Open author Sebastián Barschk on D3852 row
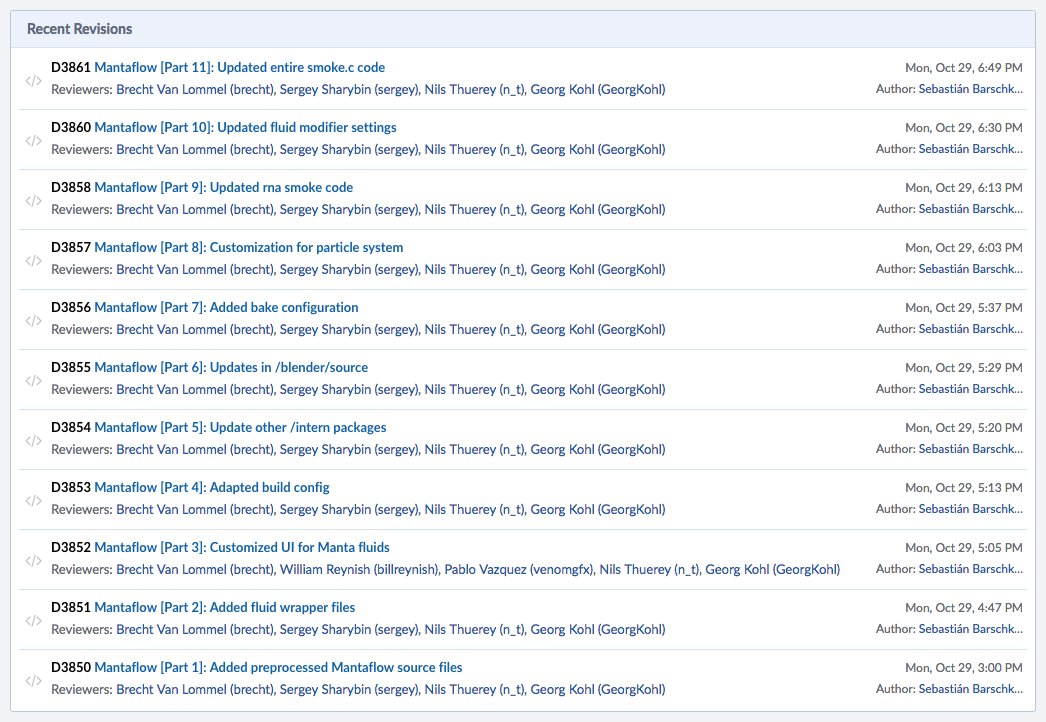 point(971,569)
